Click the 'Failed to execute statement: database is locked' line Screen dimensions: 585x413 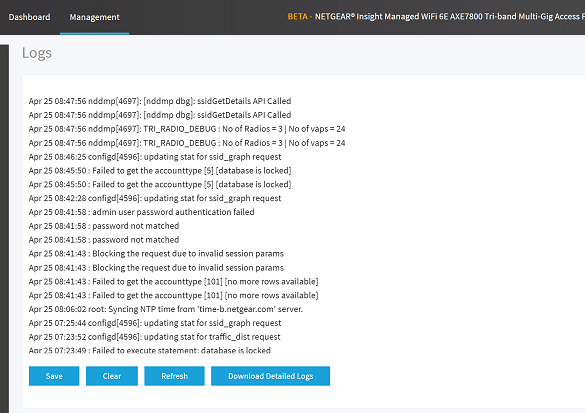tap(150, 350)
